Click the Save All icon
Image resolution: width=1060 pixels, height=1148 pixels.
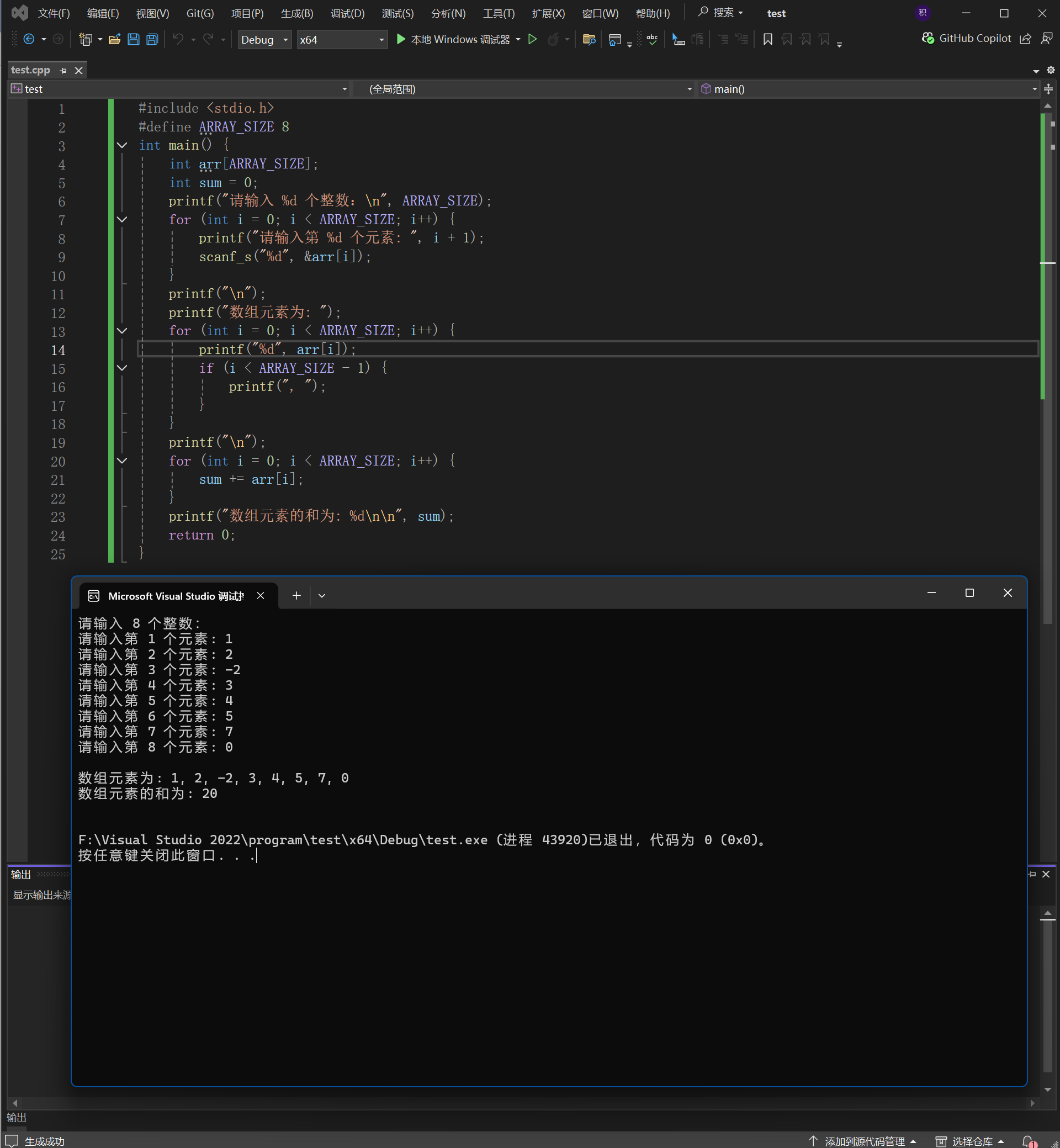tap(152, 40)
